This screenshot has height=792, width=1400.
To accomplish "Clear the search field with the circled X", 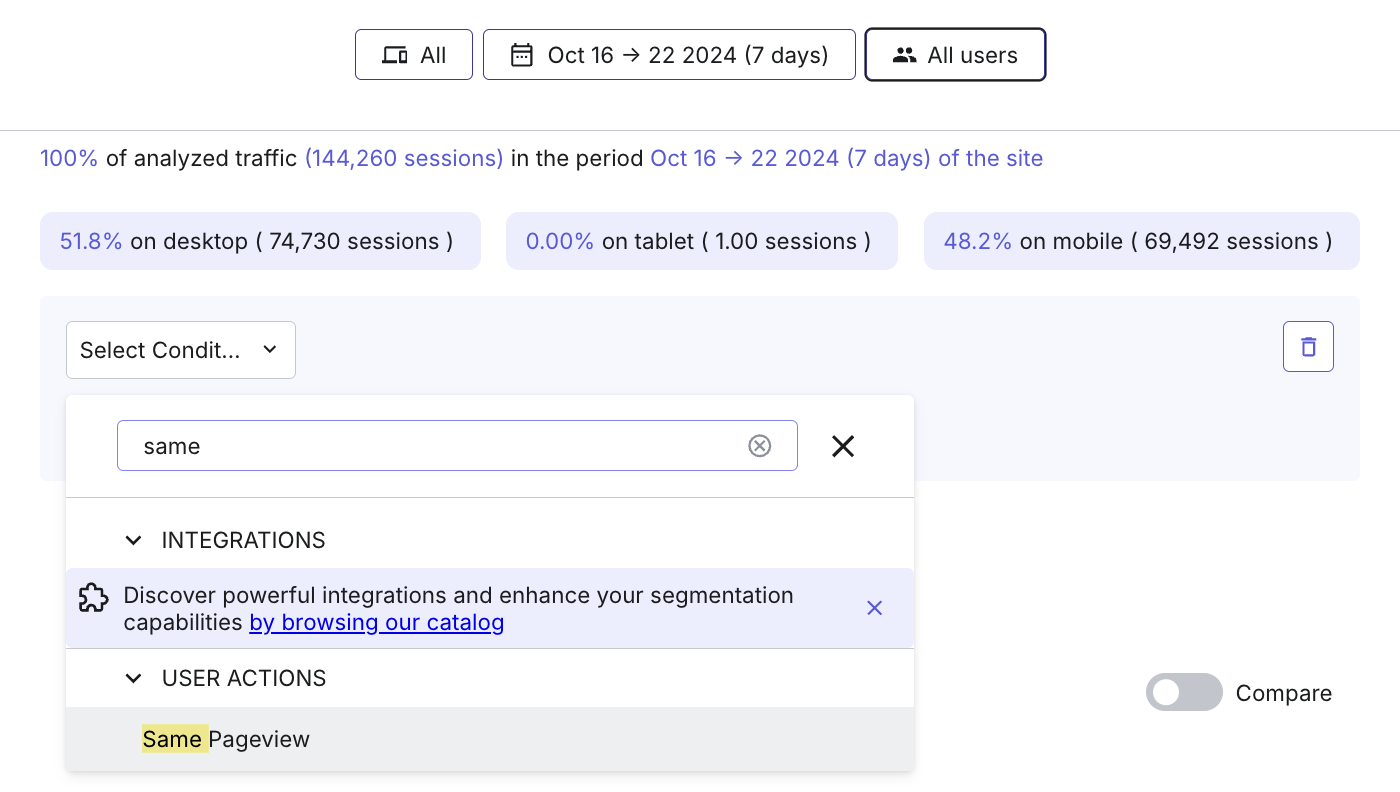I will pos(760,446).
